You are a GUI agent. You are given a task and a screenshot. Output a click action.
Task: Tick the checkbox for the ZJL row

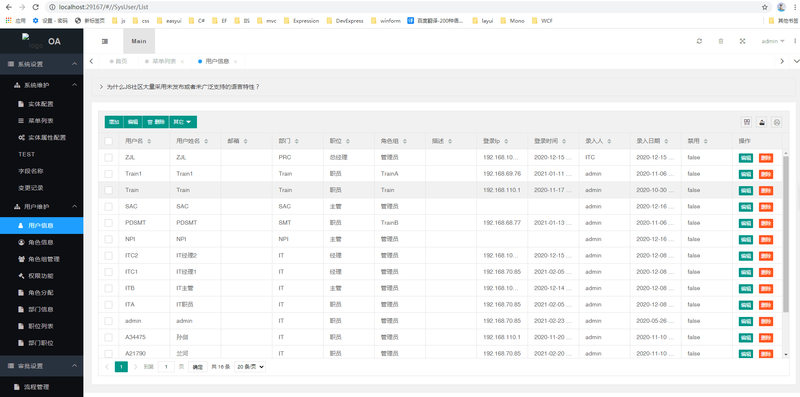tap(108, 158)
